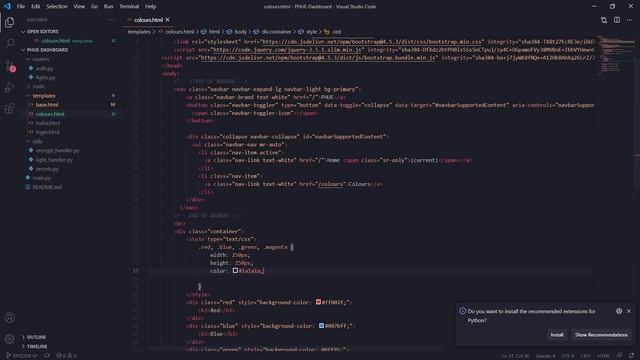This screenshot has width=640, height=360.
Task: Click Show Recommendations button
Action: coord(601,335)
